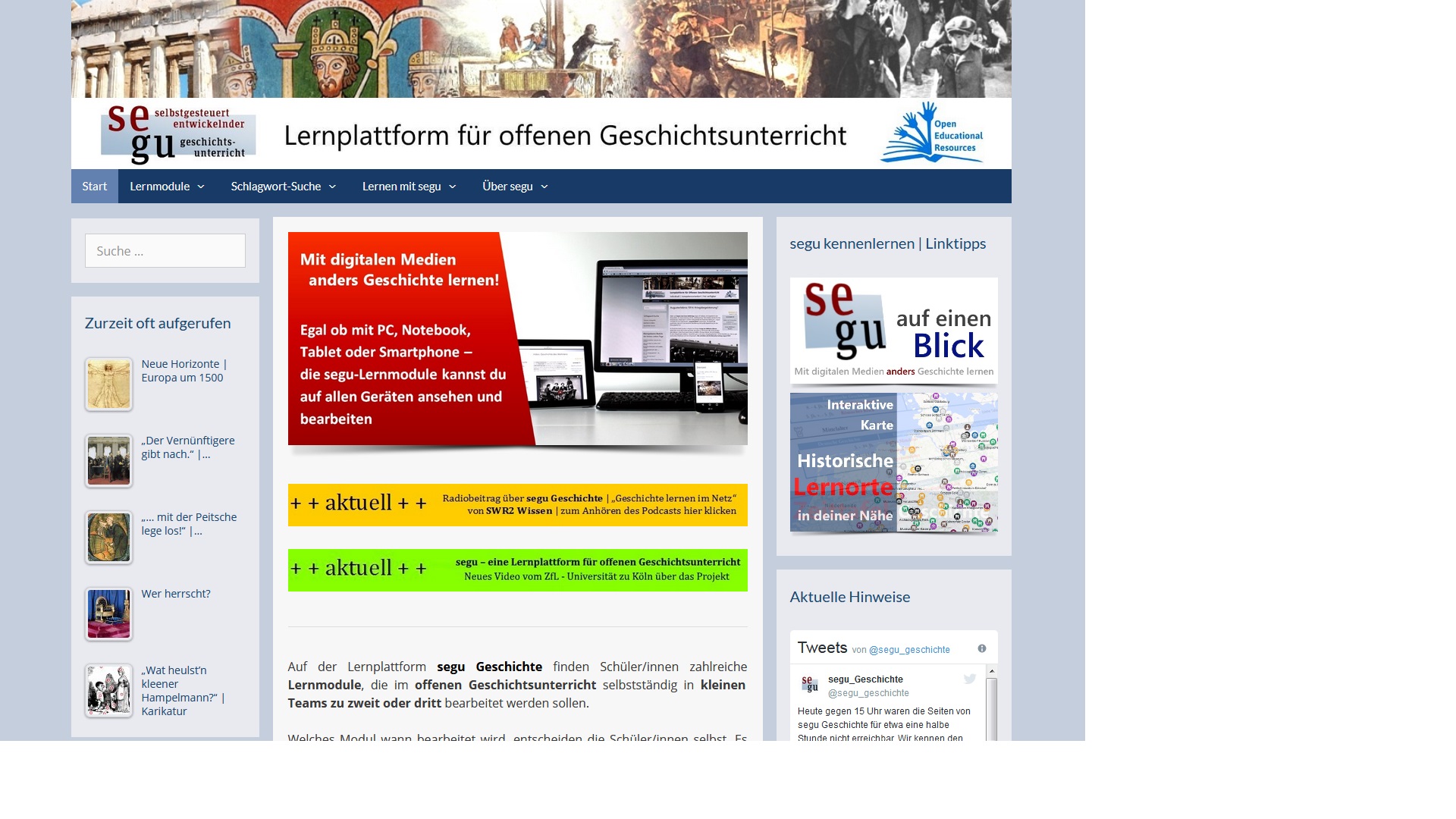Screen dimensions: 1456x819
Task: Open the thumbnail beside 'Der Vernünftigere gibt nach'
Action: (108, 461)
